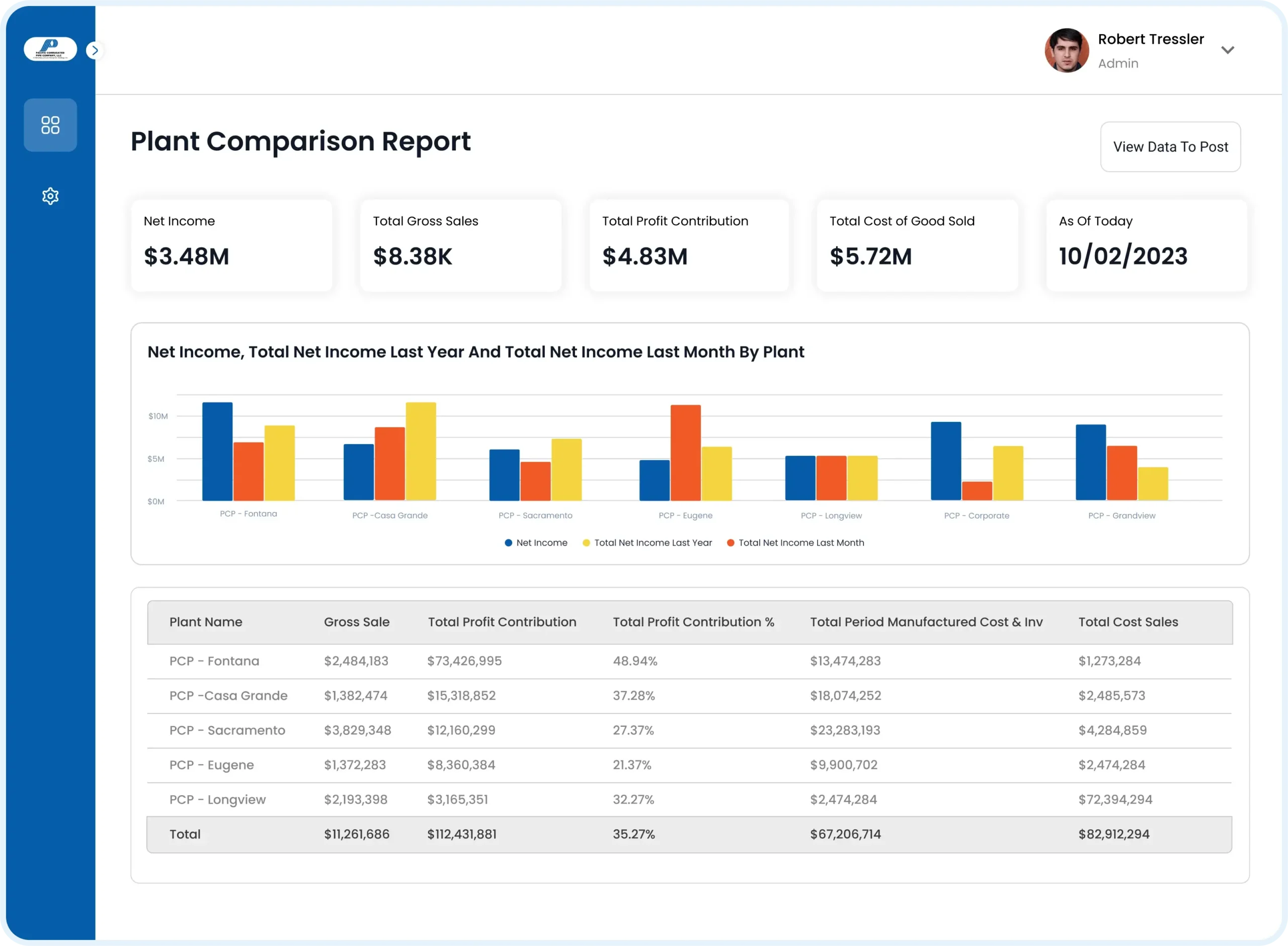Select the PCP - Eugene table row name

pos(211,765)
